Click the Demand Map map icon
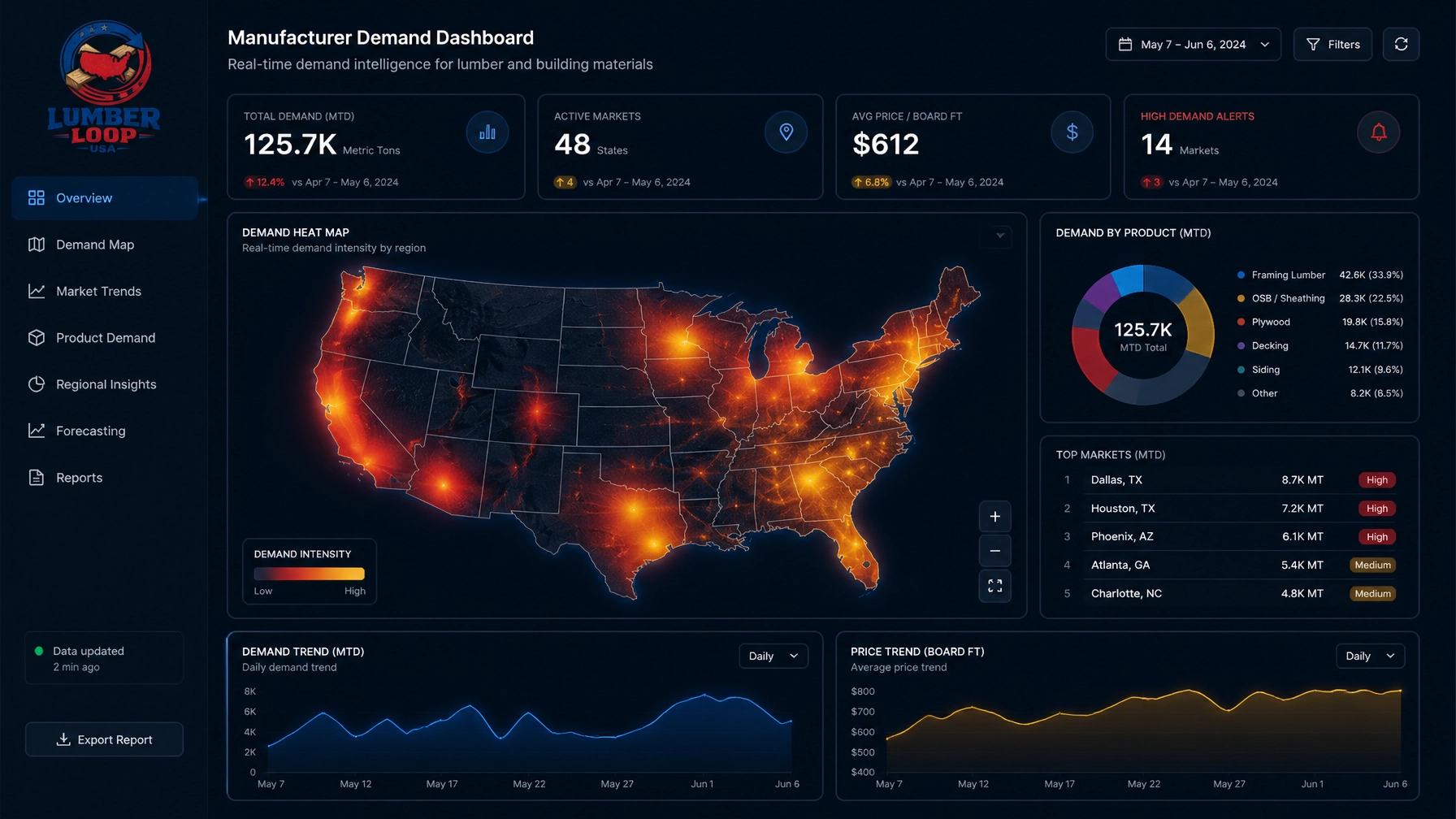The width and height of the screenshot is (1456, 819). [x=37, y=245]
